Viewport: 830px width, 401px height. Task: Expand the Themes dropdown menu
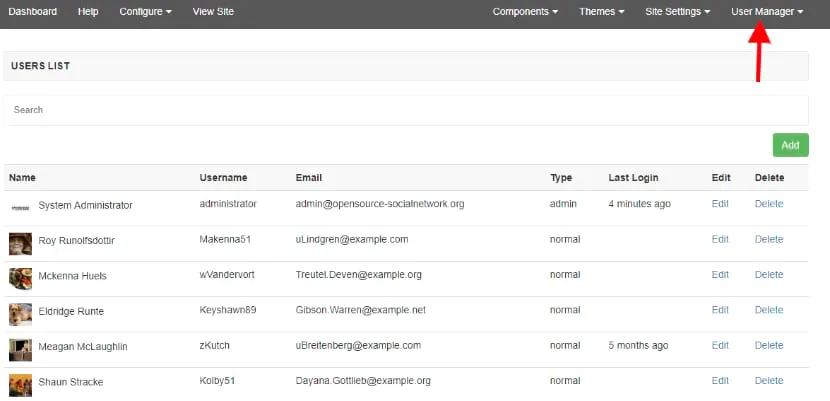click(x=601, y=12)
